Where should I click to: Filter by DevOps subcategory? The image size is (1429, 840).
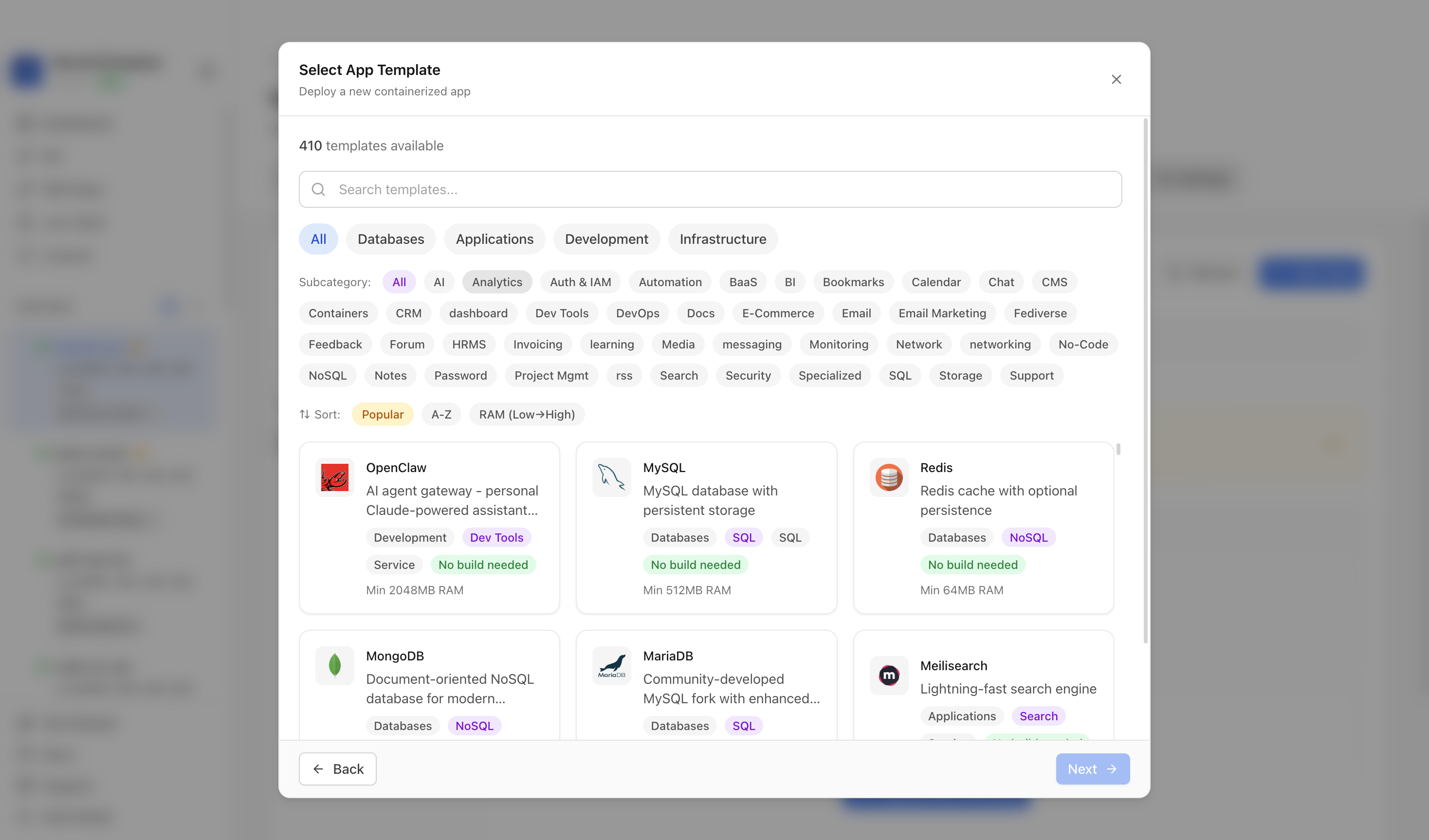638,313
